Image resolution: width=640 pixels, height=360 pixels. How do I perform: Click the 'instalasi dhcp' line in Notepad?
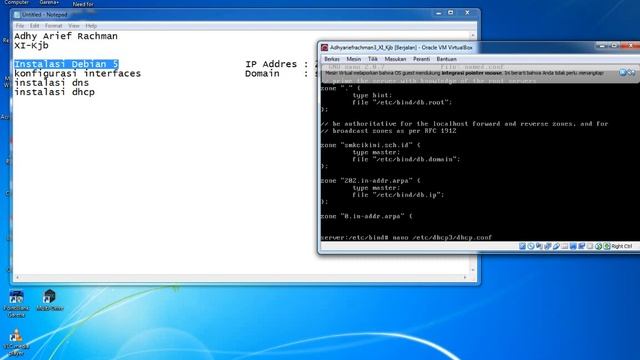[x=54, y=92]
